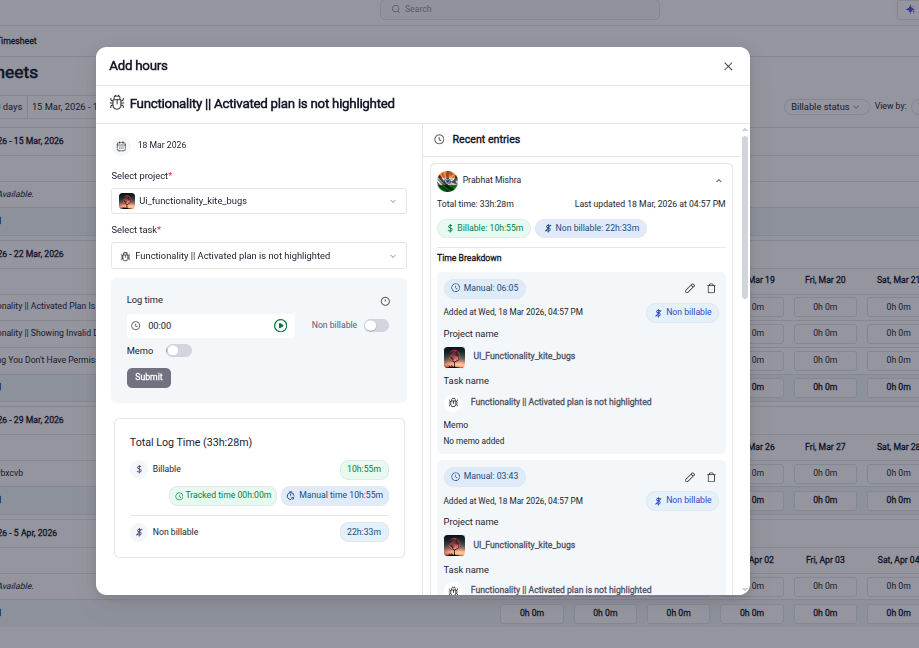Collapse Prabhat Mishra's entries section
The height and width of the screenshot is (648, 919).
coord(719,181)
